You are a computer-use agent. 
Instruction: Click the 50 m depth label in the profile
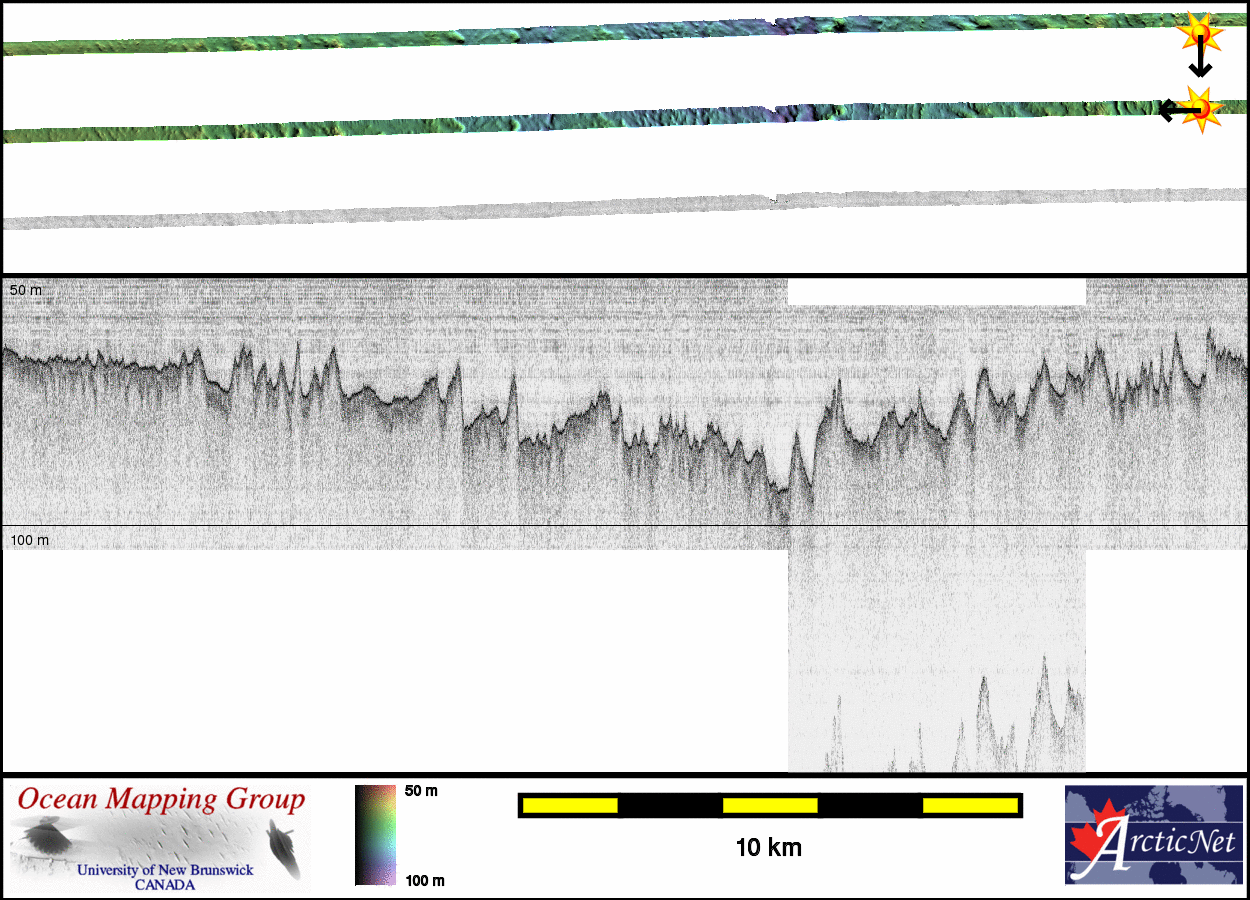coord(26,290)
